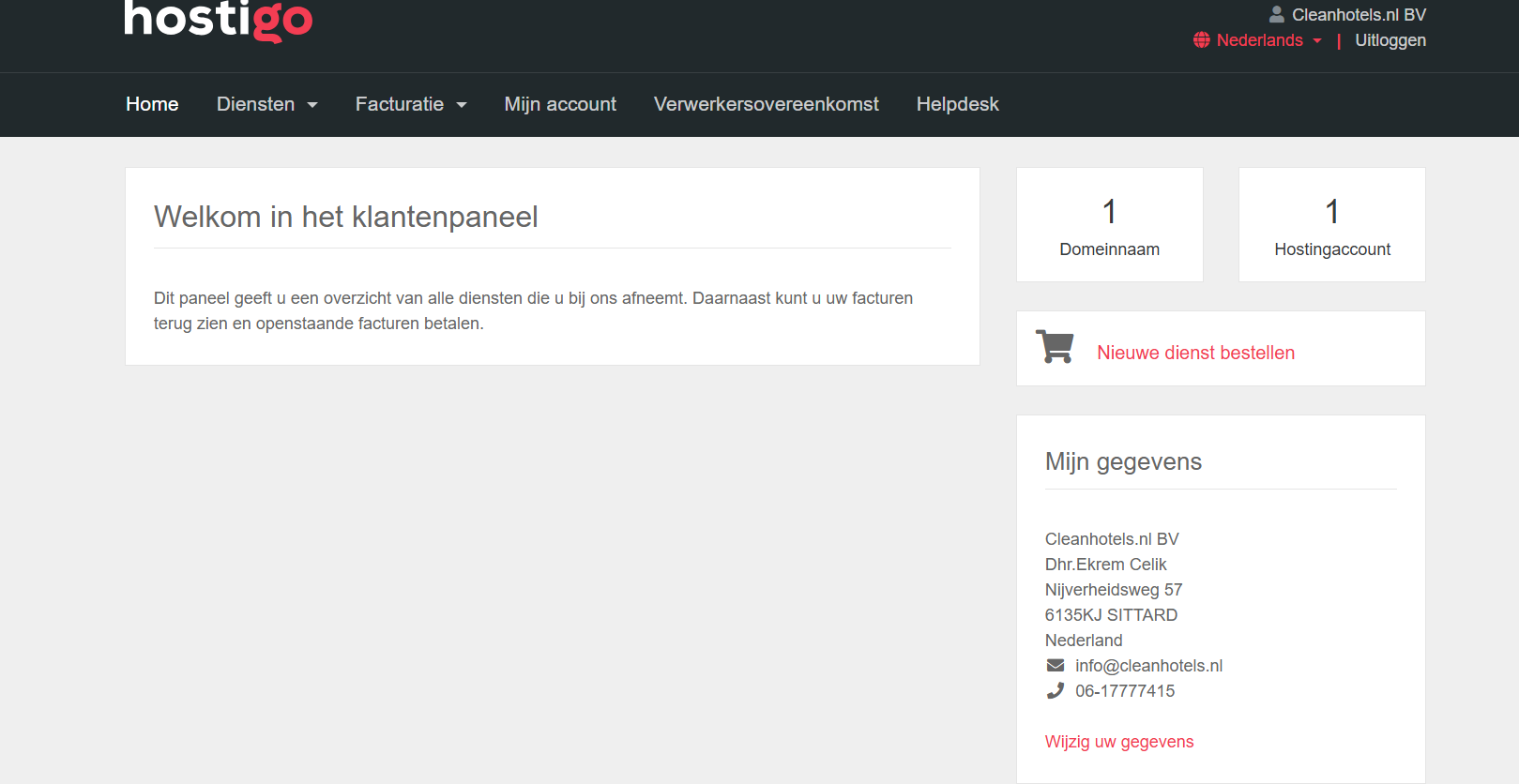
Task: Open the Hostingaccount count tile
Action: tap(1331, 225)
